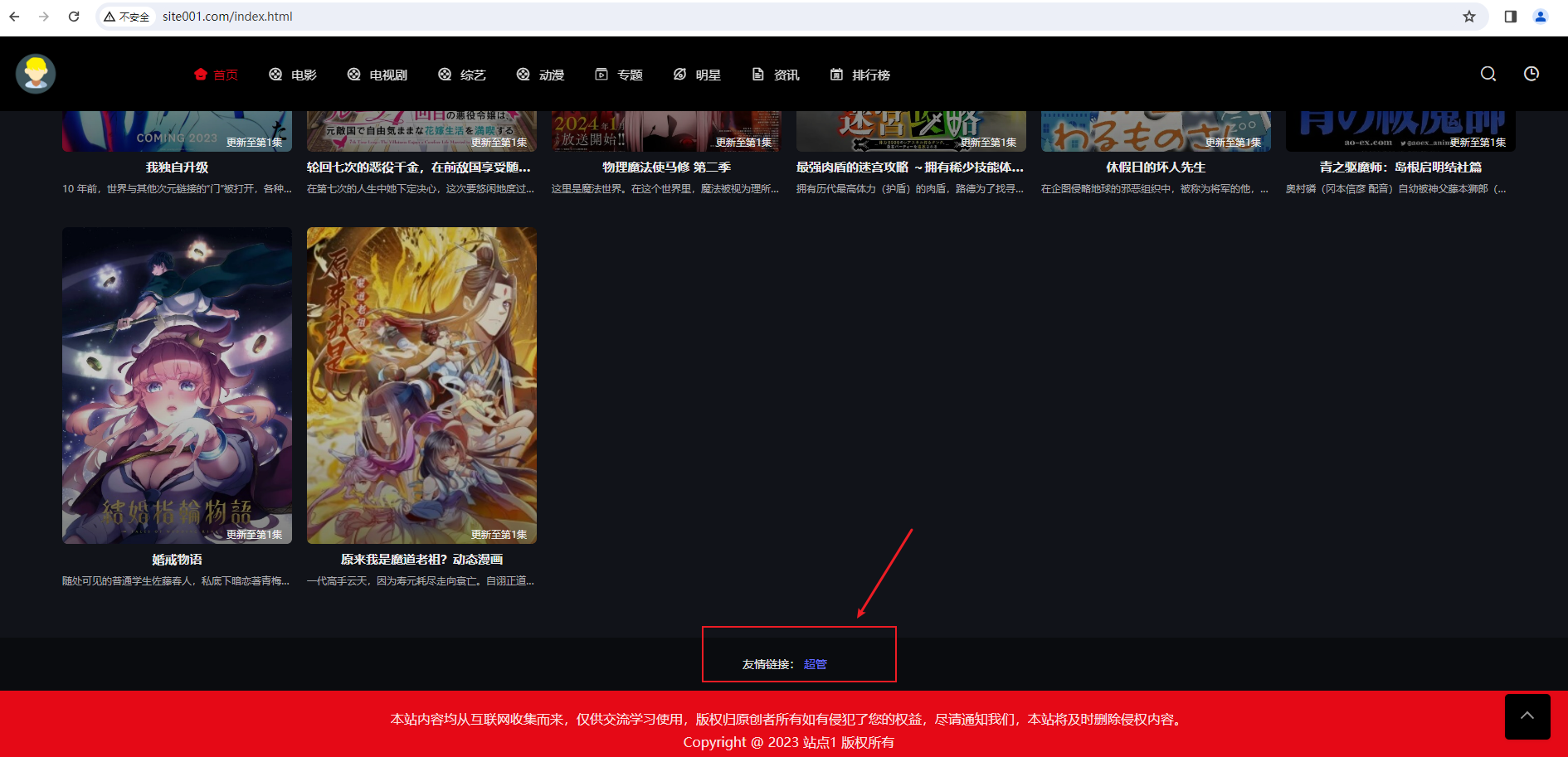
Task: Click the 轮回七次的恶役千金 cropped poster
Action: tap(421, 131)
